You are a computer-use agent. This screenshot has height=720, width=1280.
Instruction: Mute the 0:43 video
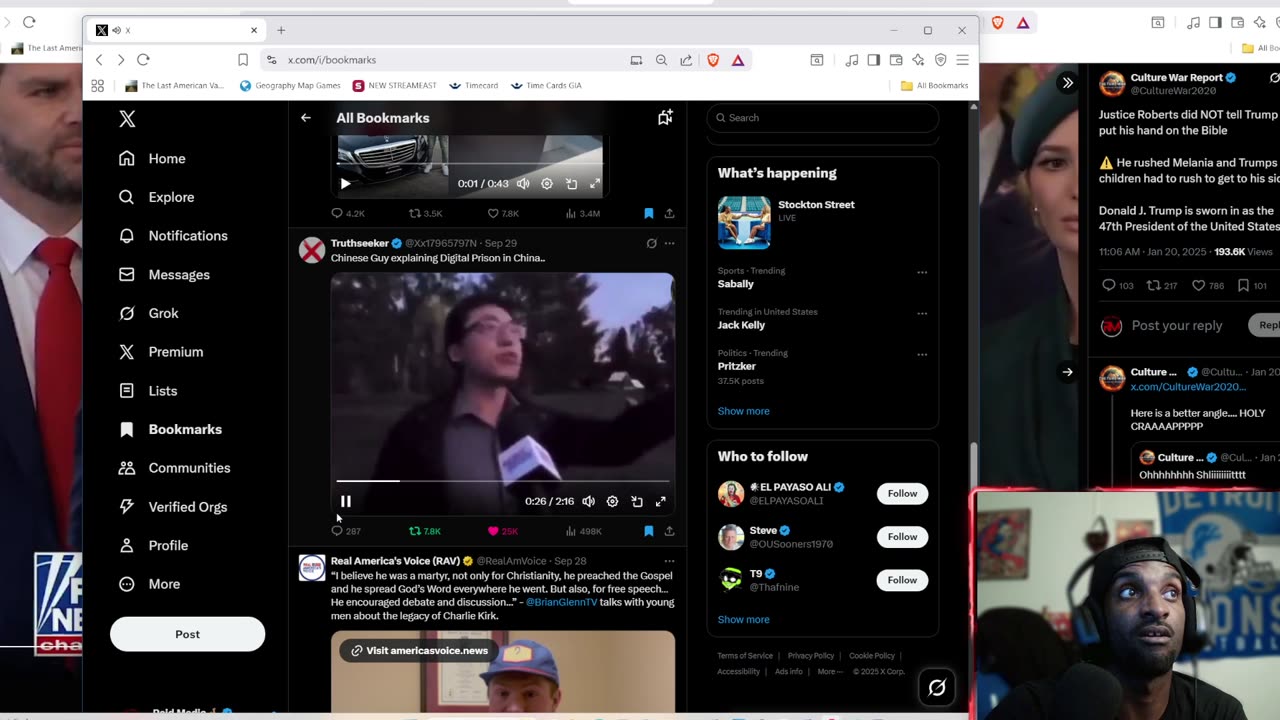click(523, 184)
